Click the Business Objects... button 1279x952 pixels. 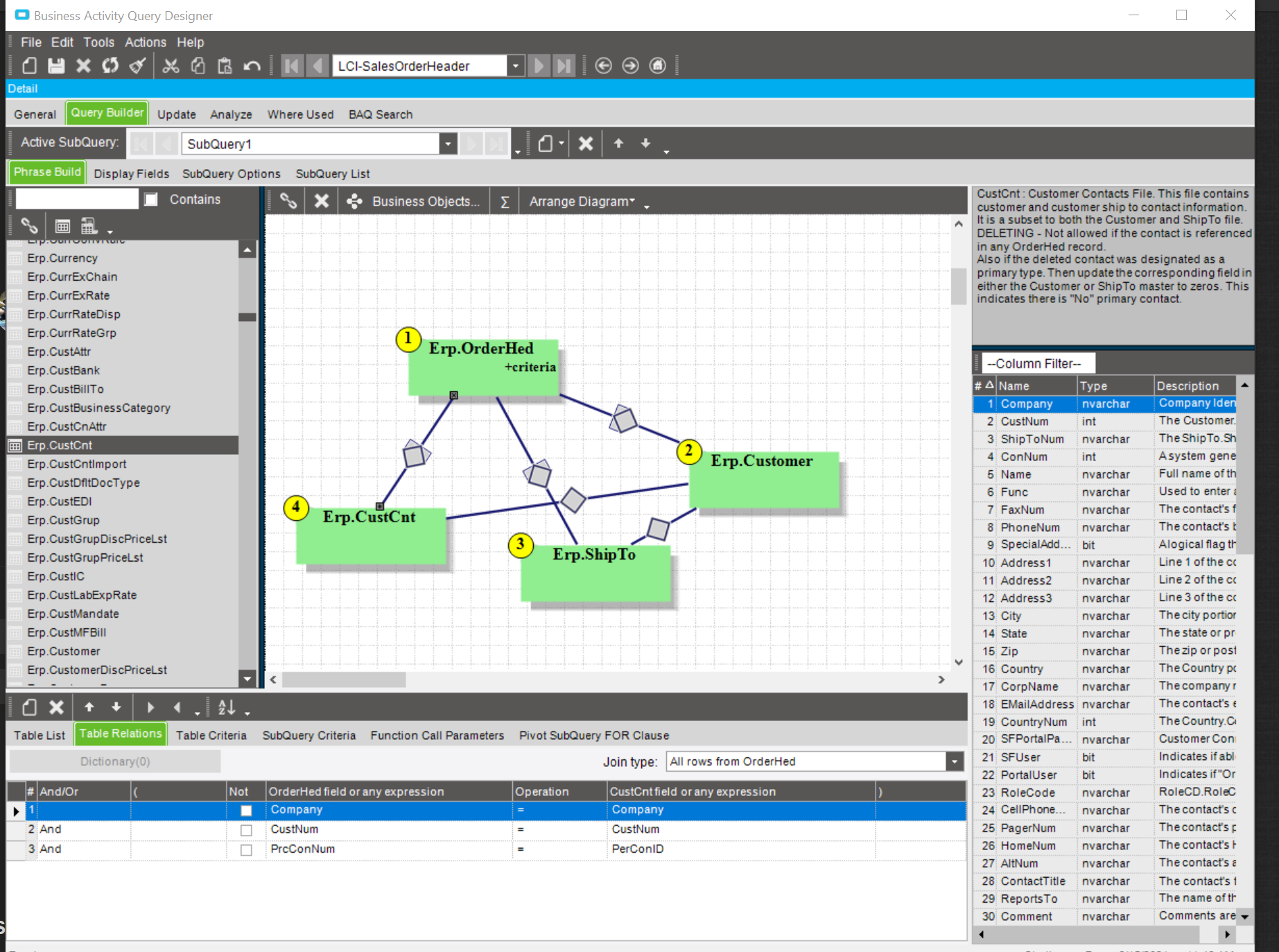414,202
